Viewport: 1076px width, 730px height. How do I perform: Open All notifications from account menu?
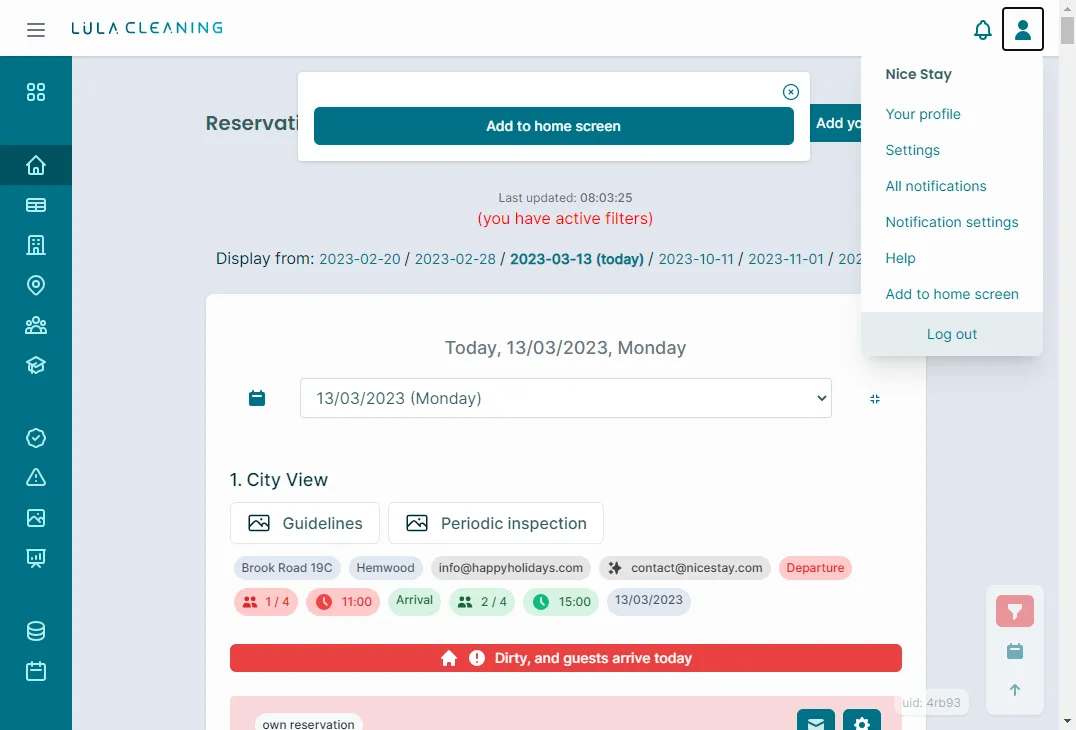pyautogui.click(x=936, y=186)
